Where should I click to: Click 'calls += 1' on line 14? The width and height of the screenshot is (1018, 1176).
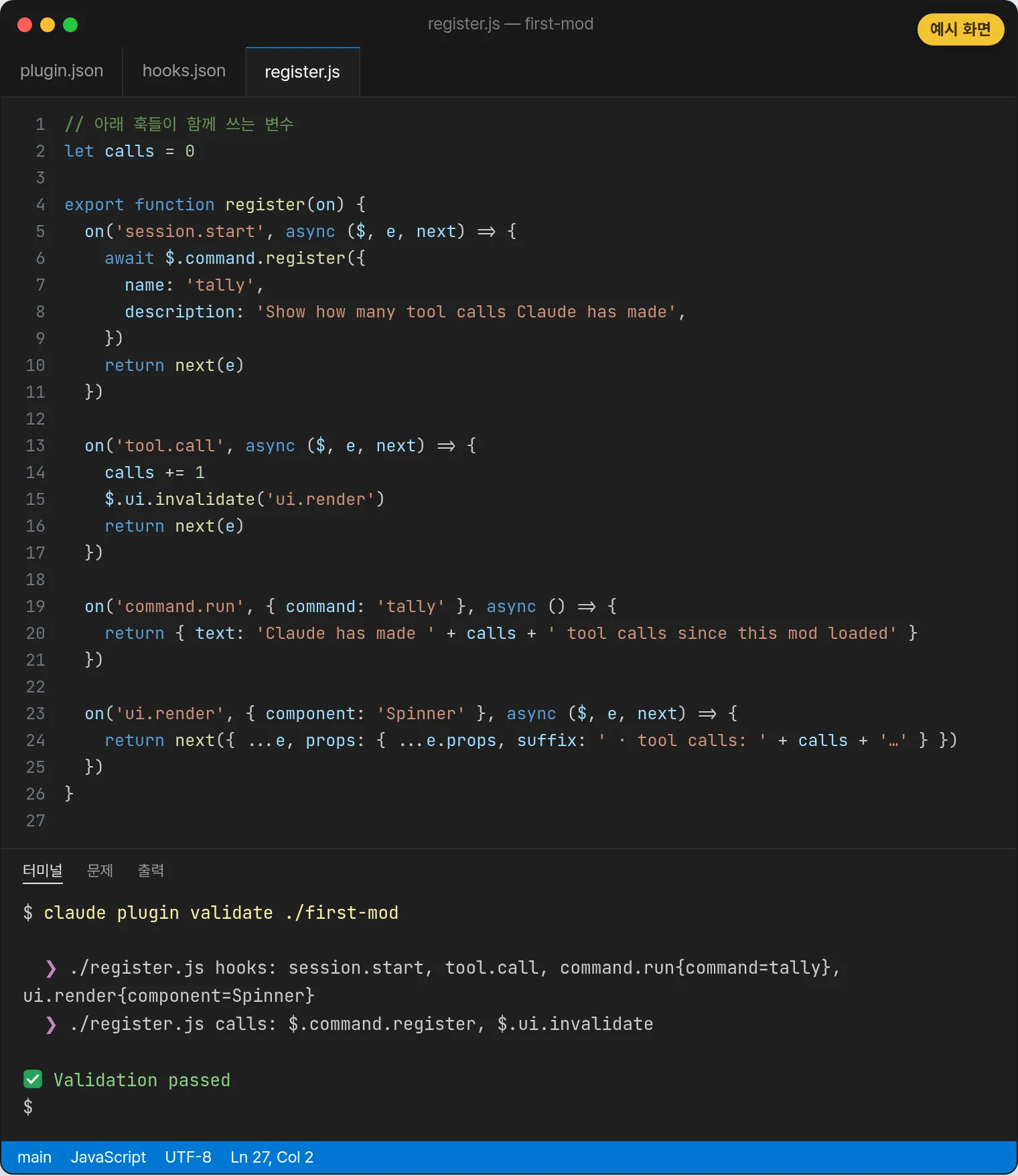pyautogui.click(x=155, y=473)
